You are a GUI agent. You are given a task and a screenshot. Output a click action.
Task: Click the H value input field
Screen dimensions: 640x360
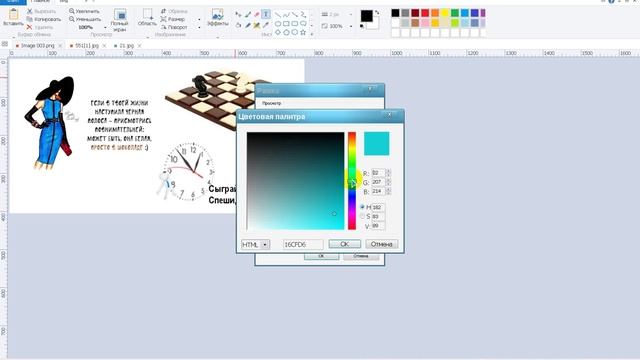point(378,207)
